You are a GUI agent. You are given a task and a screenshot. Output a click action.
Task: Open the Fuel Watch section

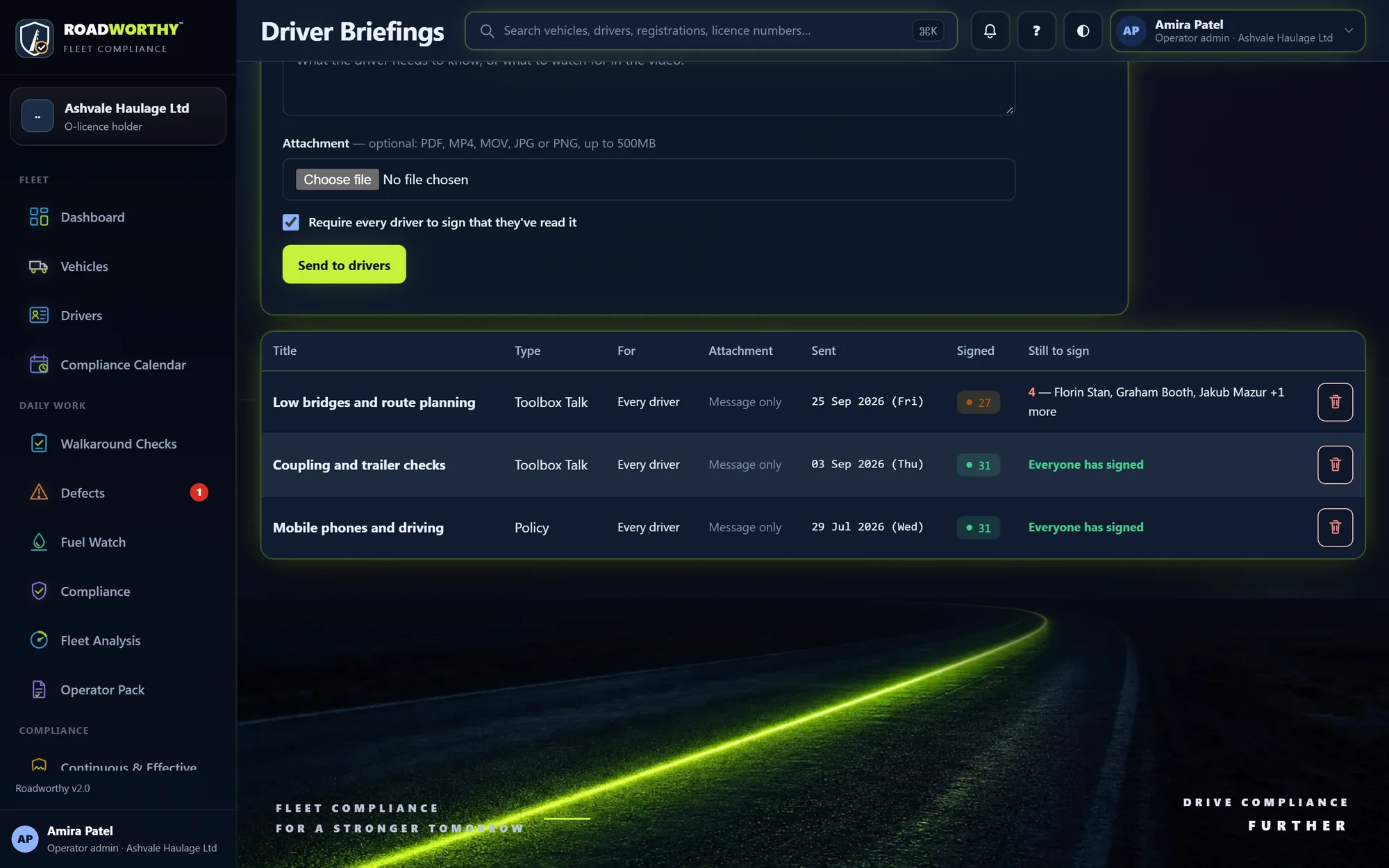[x=118, y=542]
